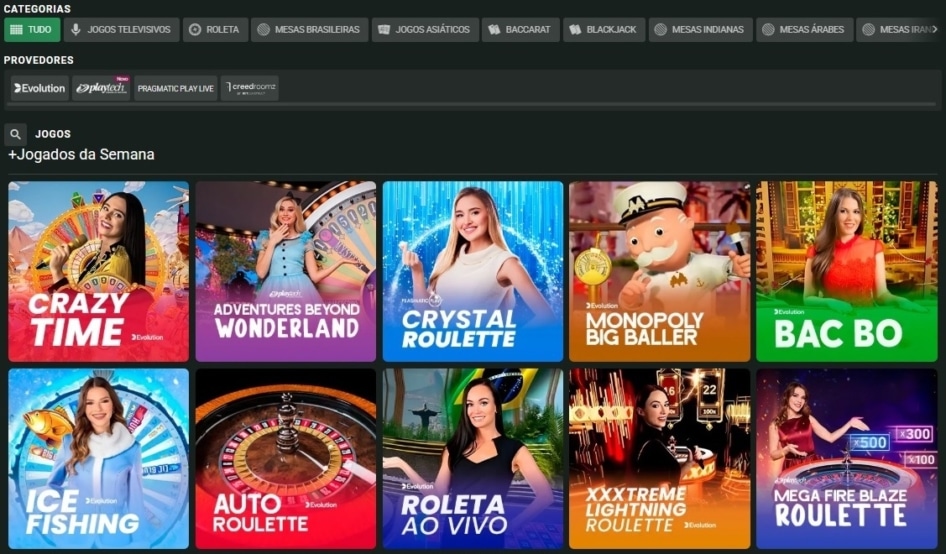Launch XXXtreme Lightning Roulette
Image resolution: width=946 pixels, height=554 pixels.
click(659, 459)
